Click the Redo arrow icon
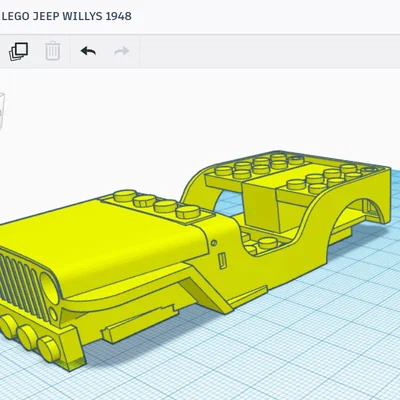The width and height of the screenshot is (400, 400). click(122, 51)
